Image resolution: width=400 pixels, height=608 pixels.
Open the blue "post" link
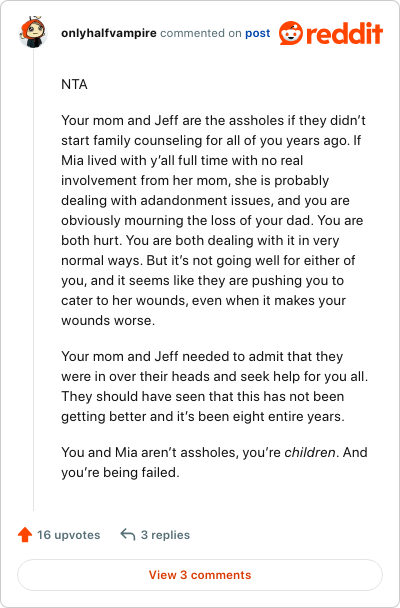pyautogui.click(x=257, y=33)
